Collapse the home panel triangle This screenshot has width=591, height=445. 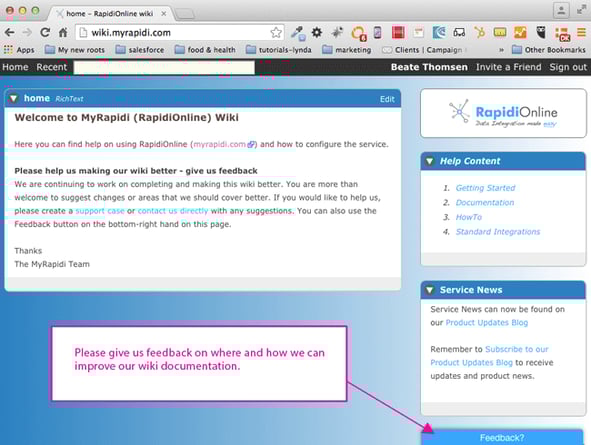(14, 99)
